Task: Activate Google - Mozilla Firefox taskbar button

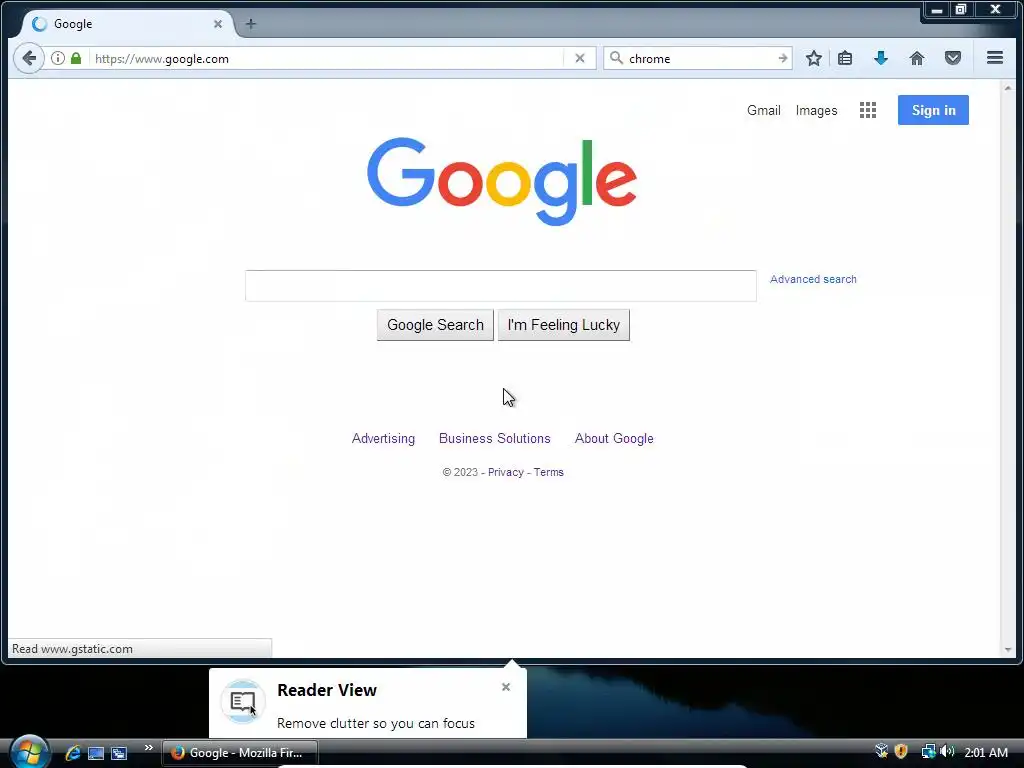Action: click(239, 752)
